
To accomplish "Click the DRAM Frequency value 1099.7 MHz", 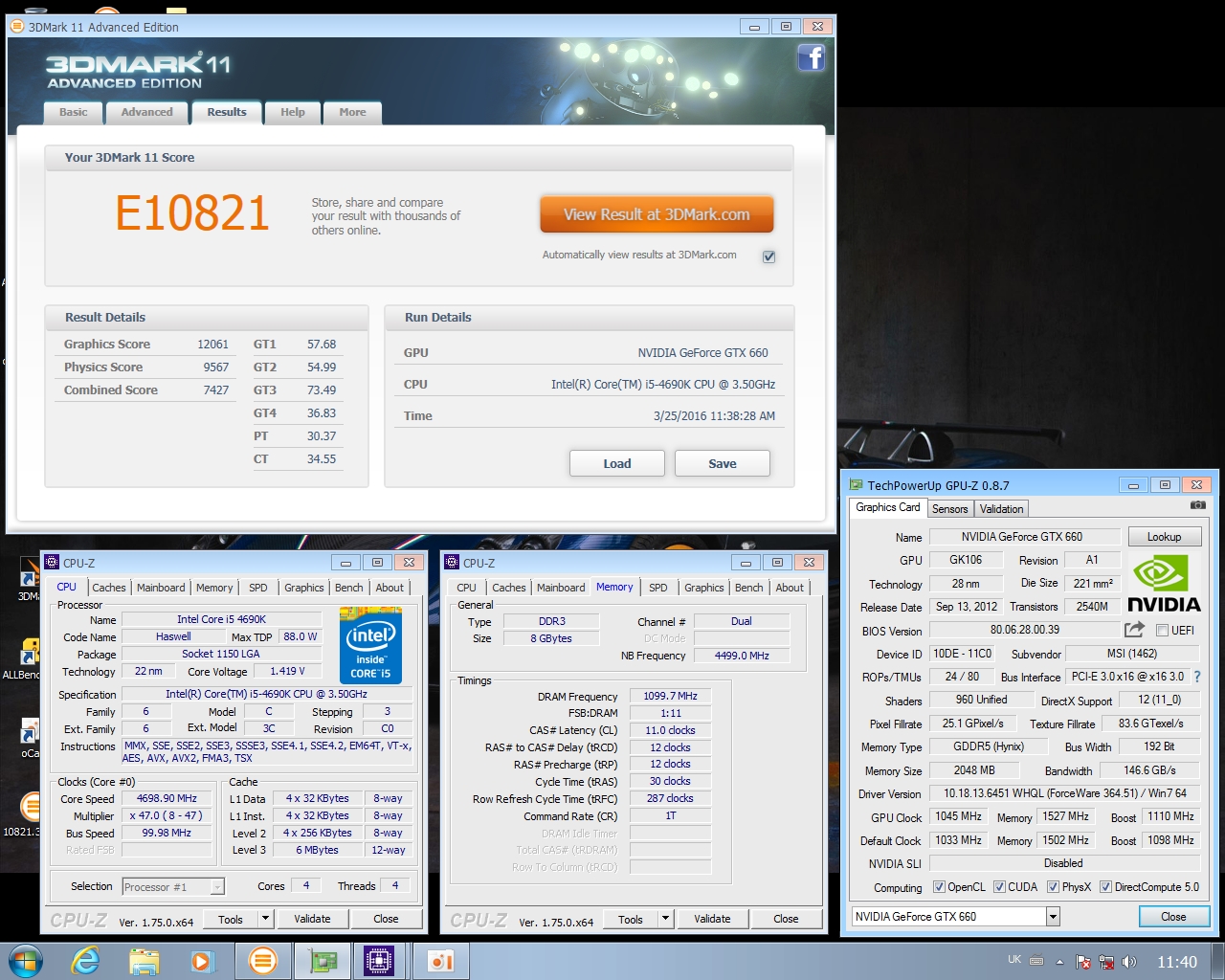I will point(670,696).
